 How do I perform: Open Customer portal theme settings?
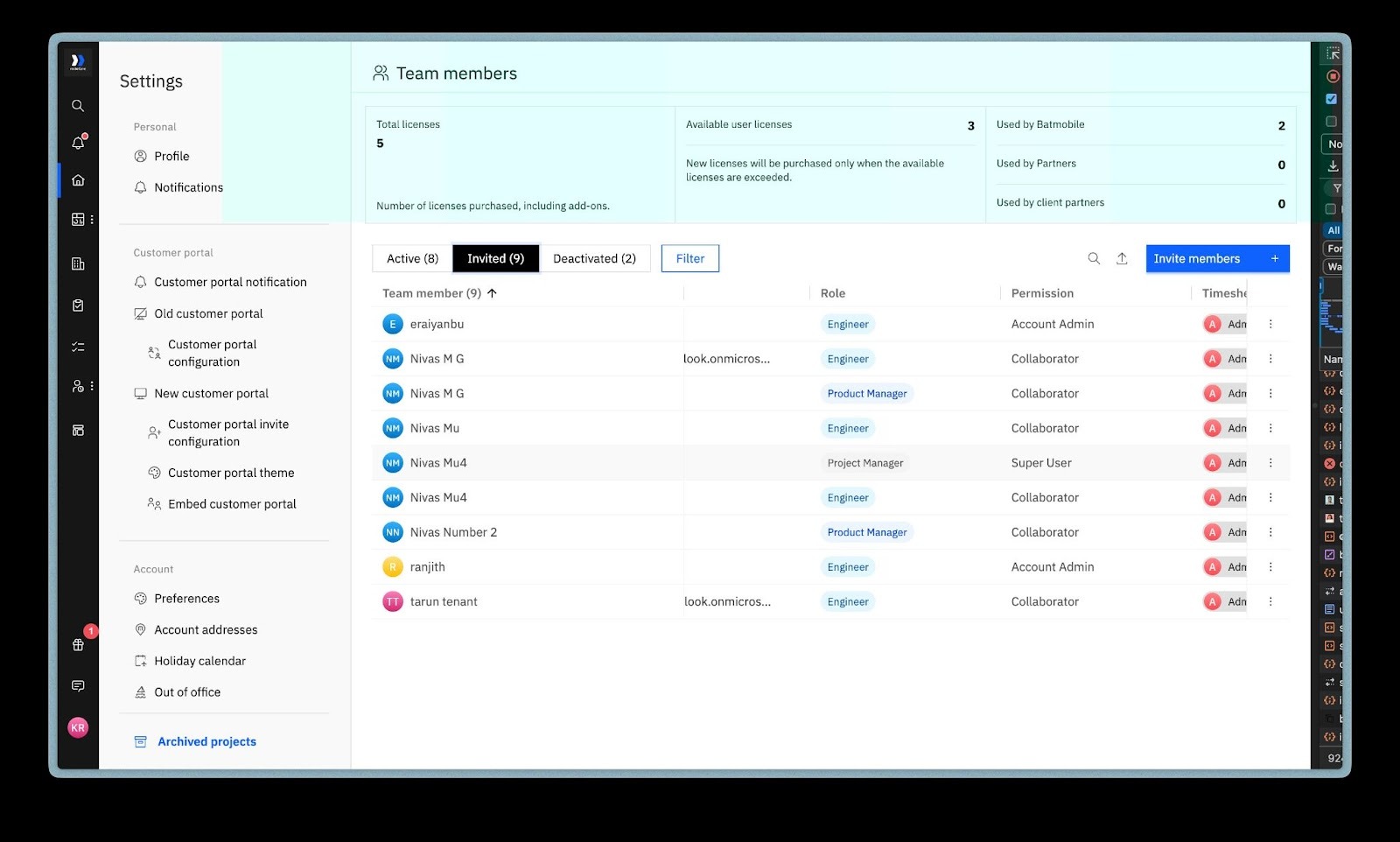coord(231,473)
